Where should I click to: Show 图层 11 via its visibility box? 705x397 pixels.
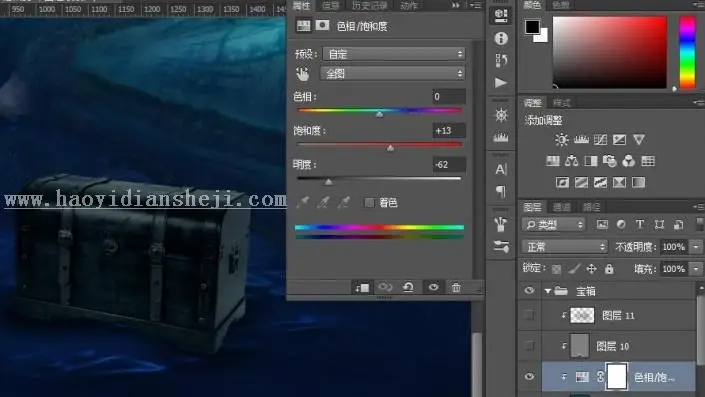point(529,315)
